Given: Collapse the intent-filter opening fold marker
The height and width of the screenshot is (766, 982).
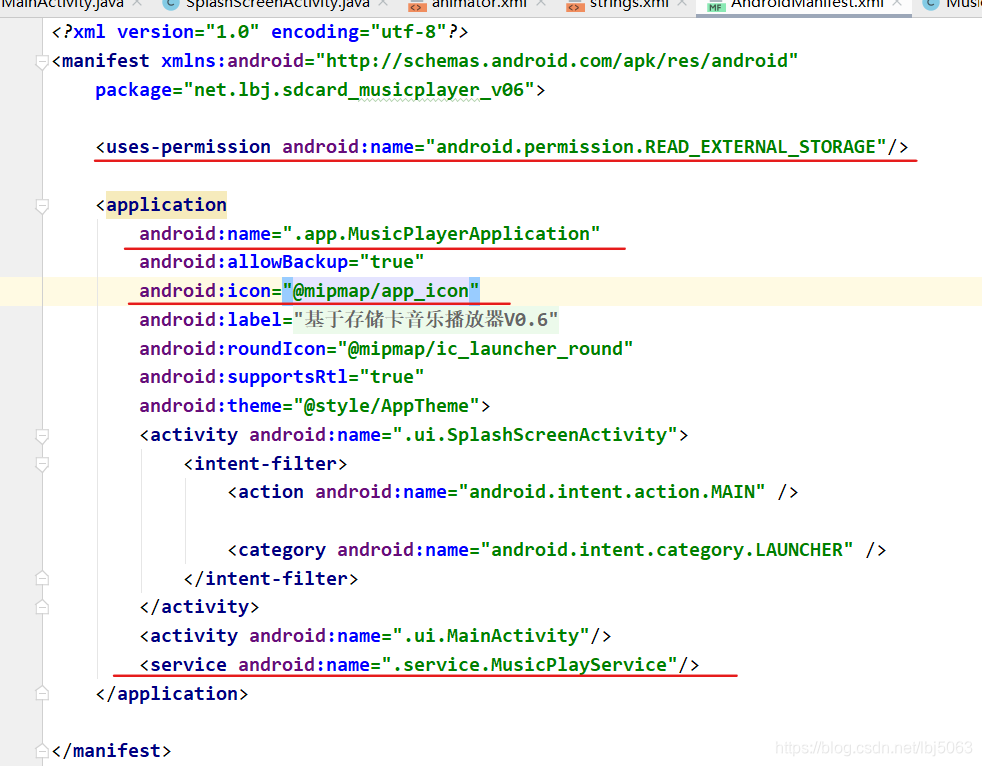Looking at the screenshot, I should [42, 464].
